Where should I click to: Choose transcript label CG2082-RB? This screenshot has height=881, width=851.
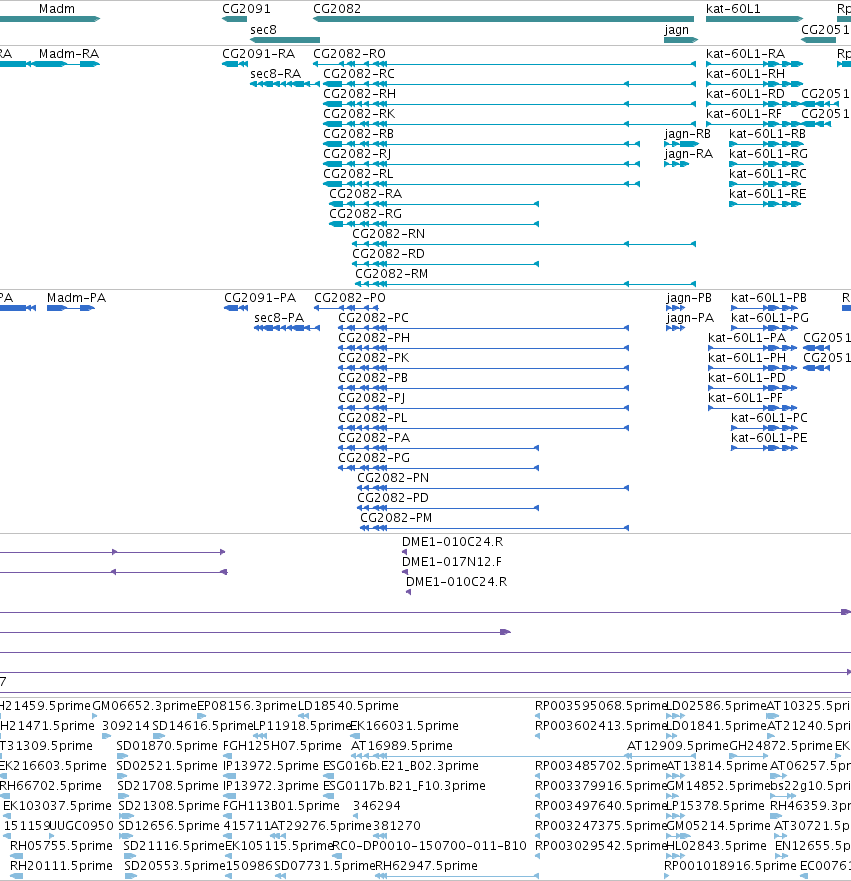pyautogui.click(x=358, y=134)
